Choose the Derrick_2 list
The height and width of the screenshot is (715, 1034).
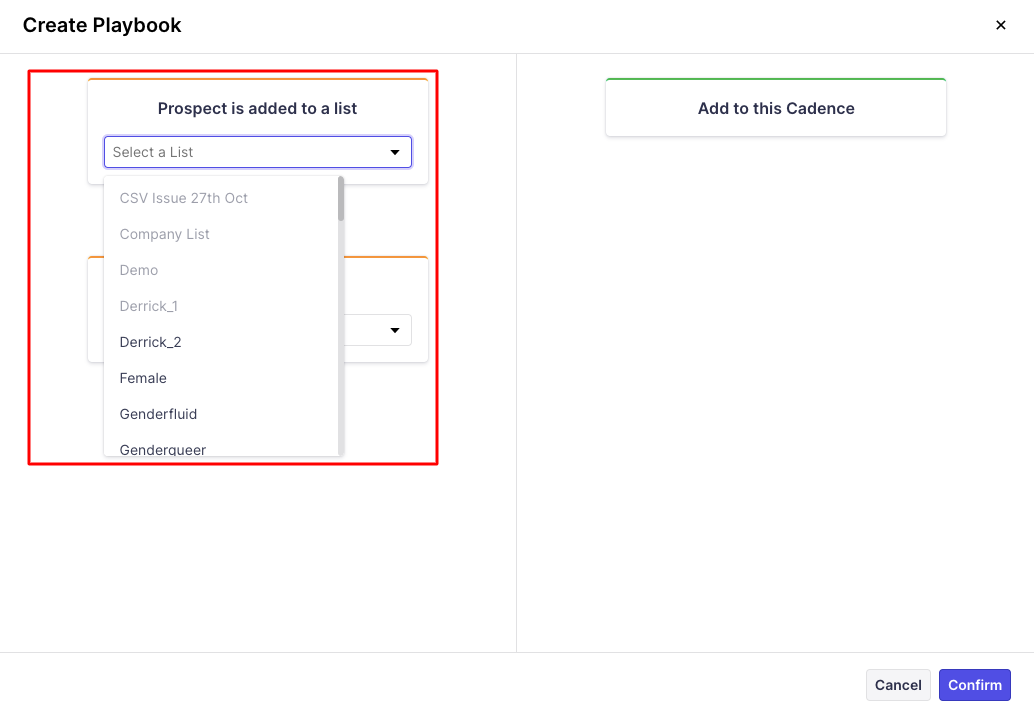click(151, 342)
